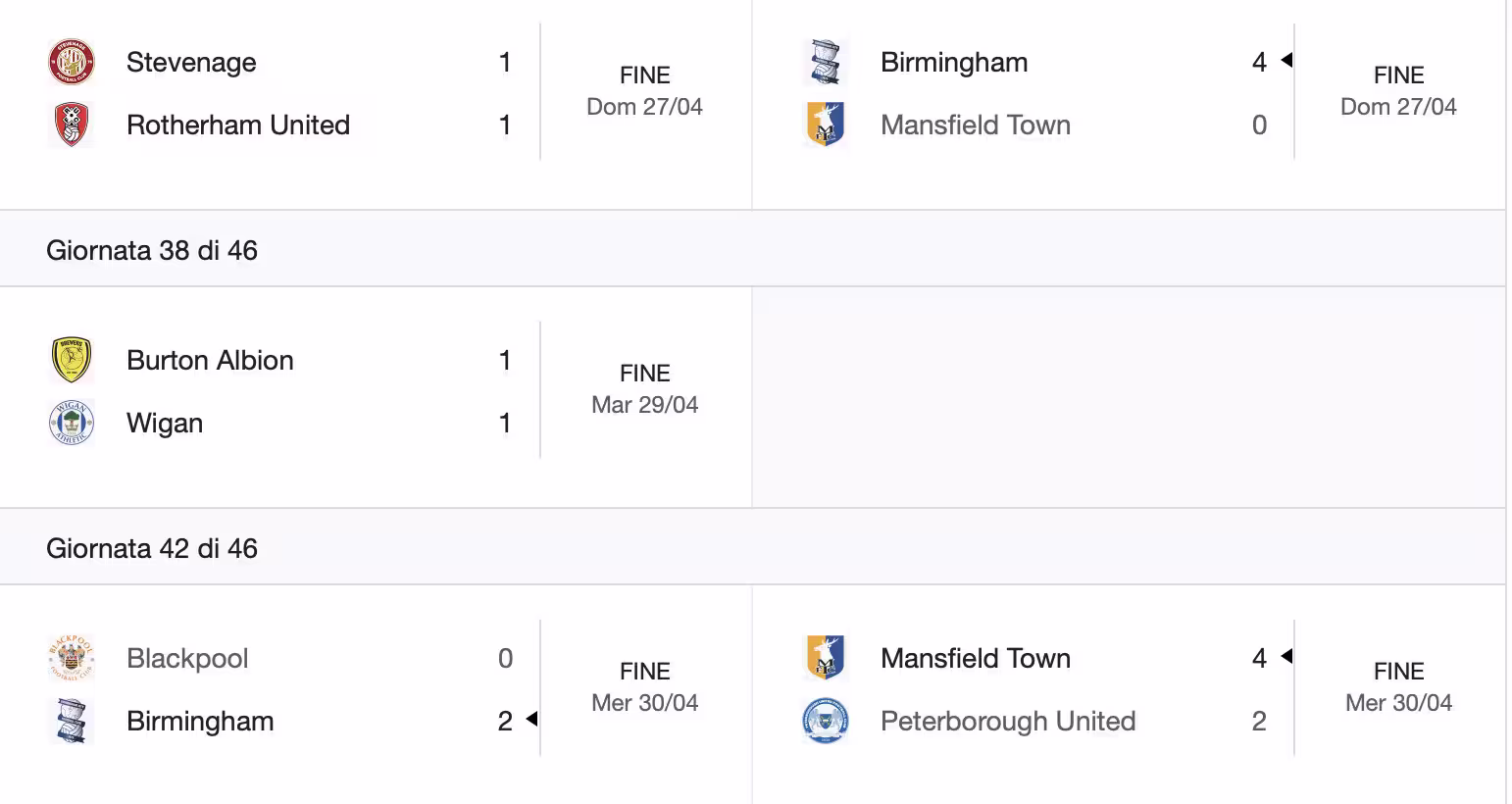Click Birmingham crest in Mansfield Town match

coord(826,62)
